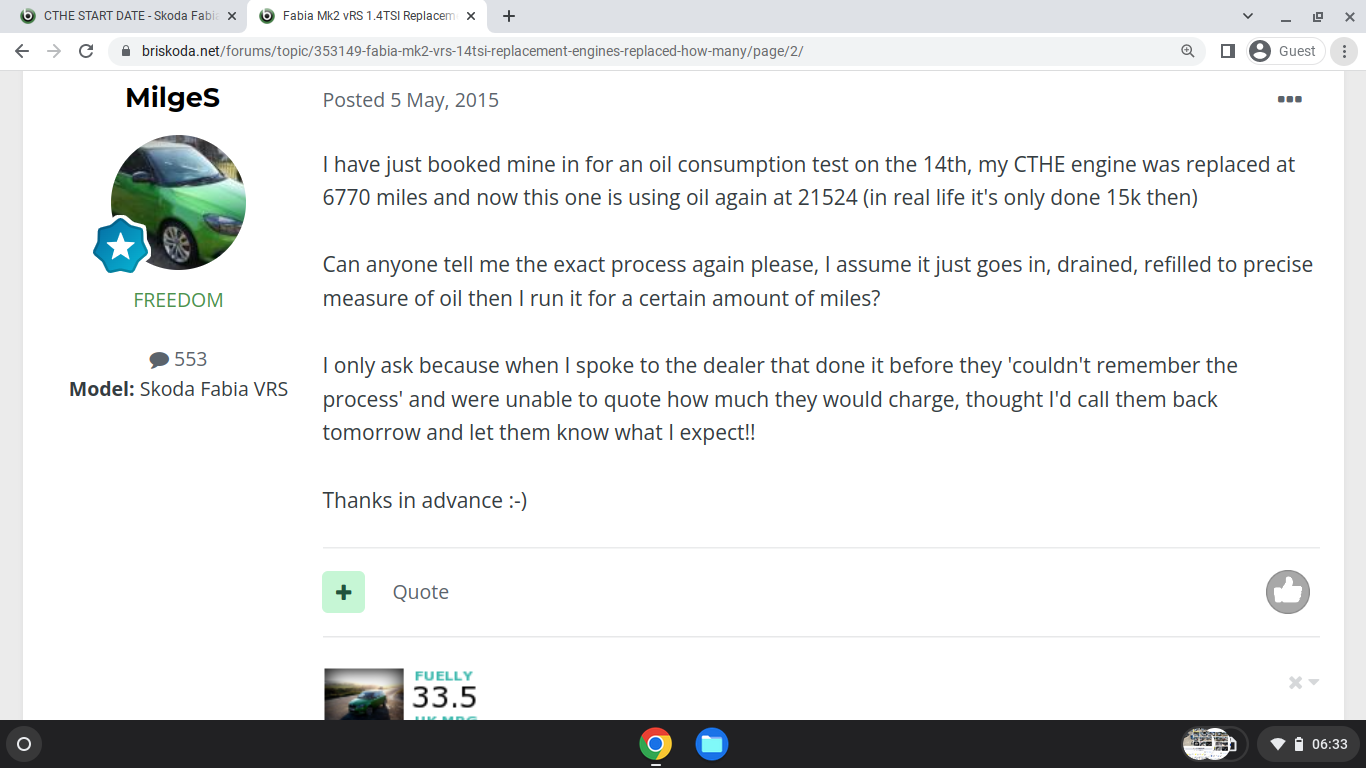Open a new tab with plus button

509,16
